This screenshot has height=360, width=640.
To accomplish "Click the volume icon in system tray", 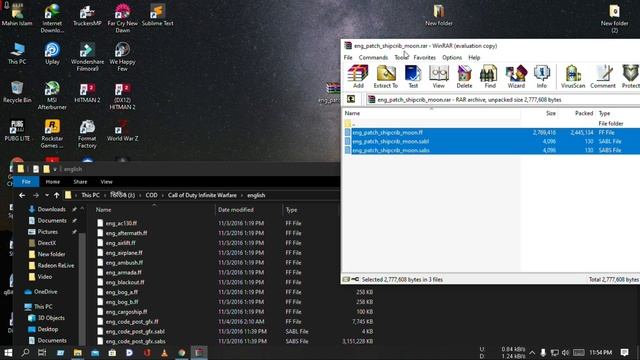I will pos(565,353).
